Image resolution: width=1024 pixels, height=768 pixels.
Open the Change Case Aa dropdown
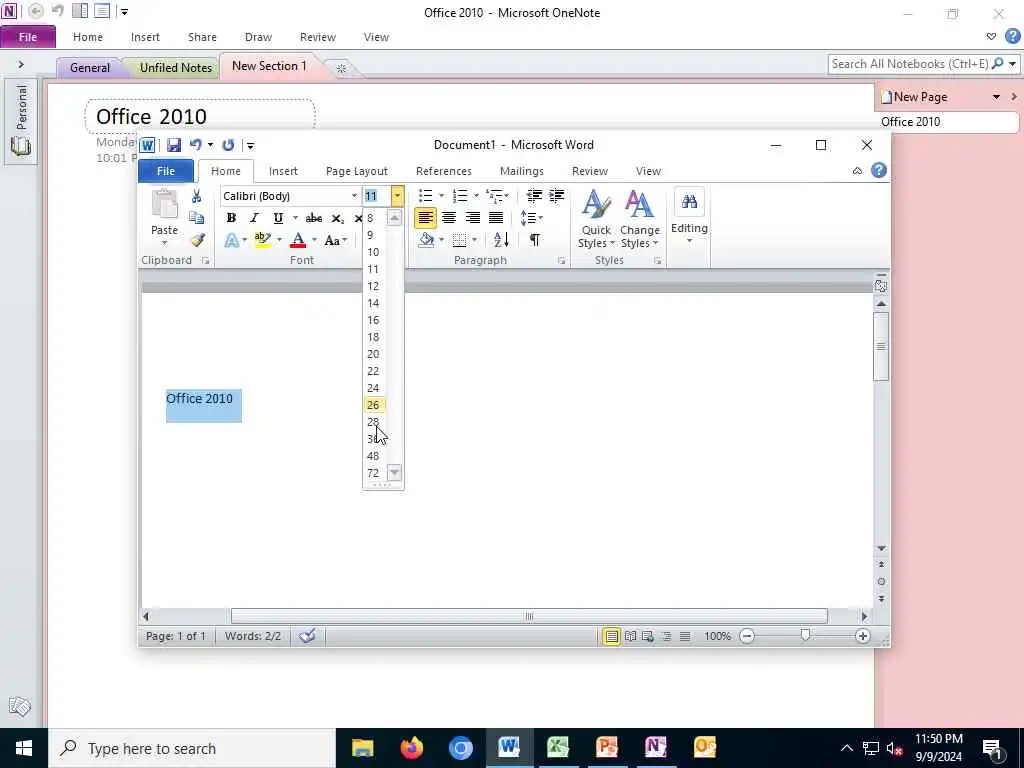pos(336,240)
